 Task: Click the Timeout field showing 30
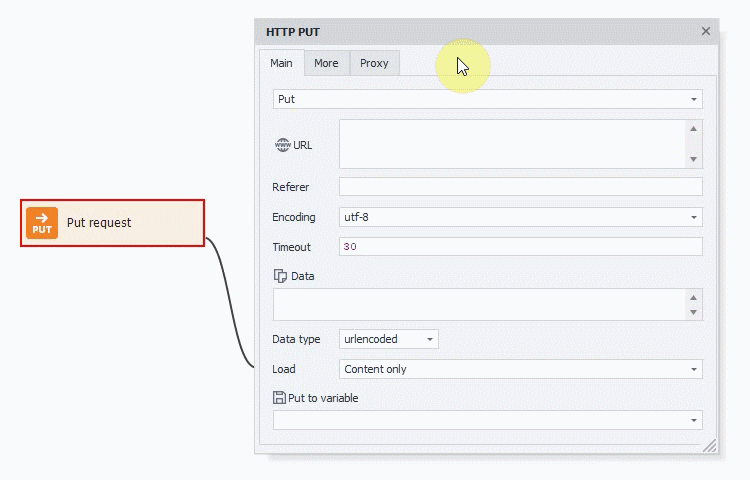tap(521, 247)
